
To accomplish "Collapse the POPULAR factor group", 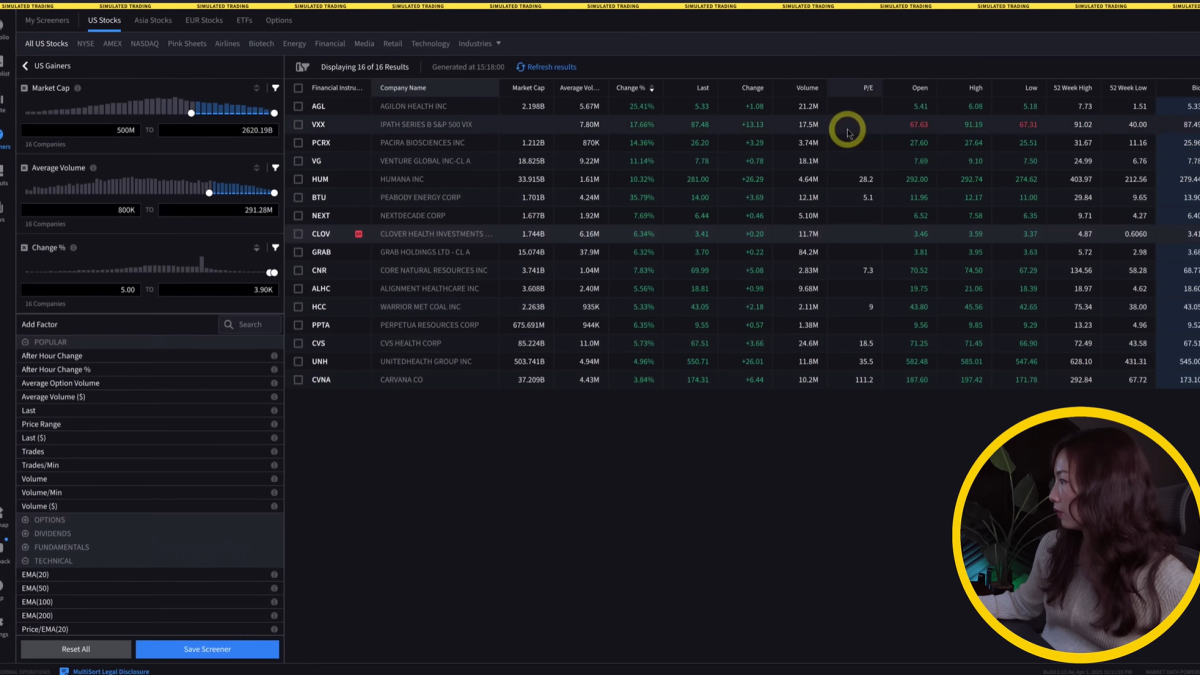I will click(25, 342).
